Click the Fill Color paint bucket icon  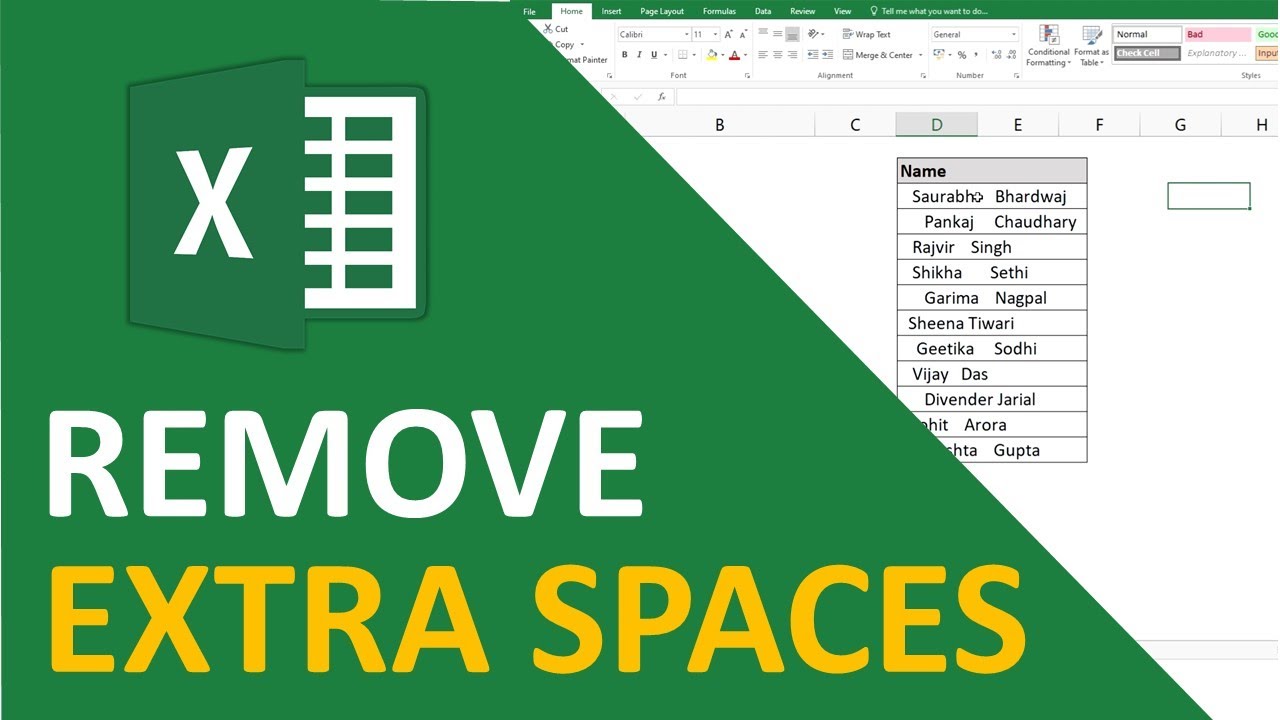712,55
